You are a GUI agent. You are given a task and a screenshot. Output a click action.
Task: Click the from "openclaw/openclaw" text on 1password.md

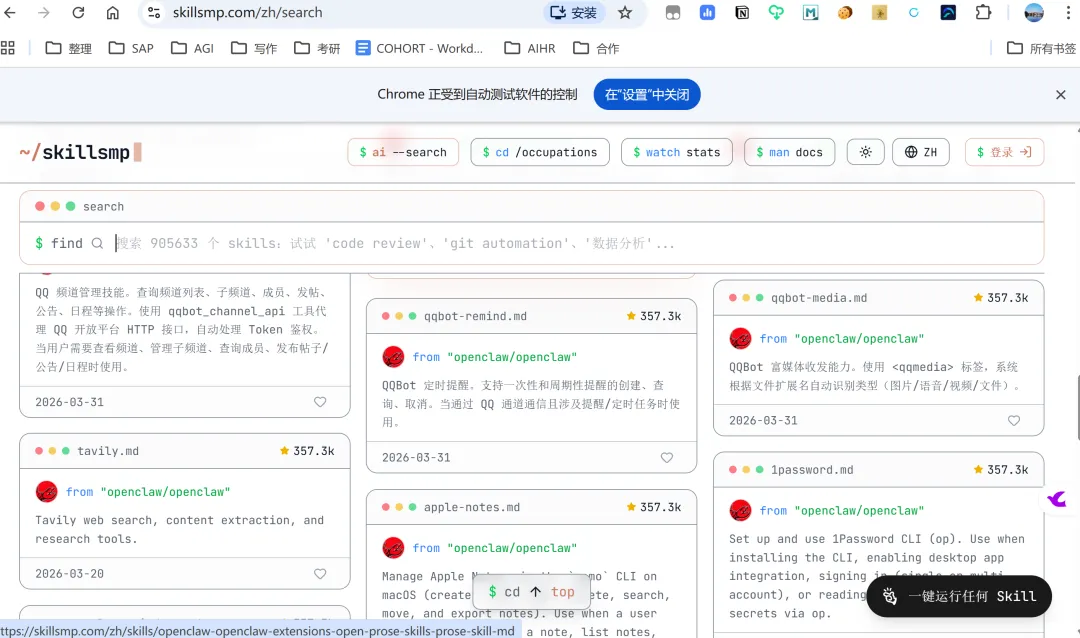(842, 511)
